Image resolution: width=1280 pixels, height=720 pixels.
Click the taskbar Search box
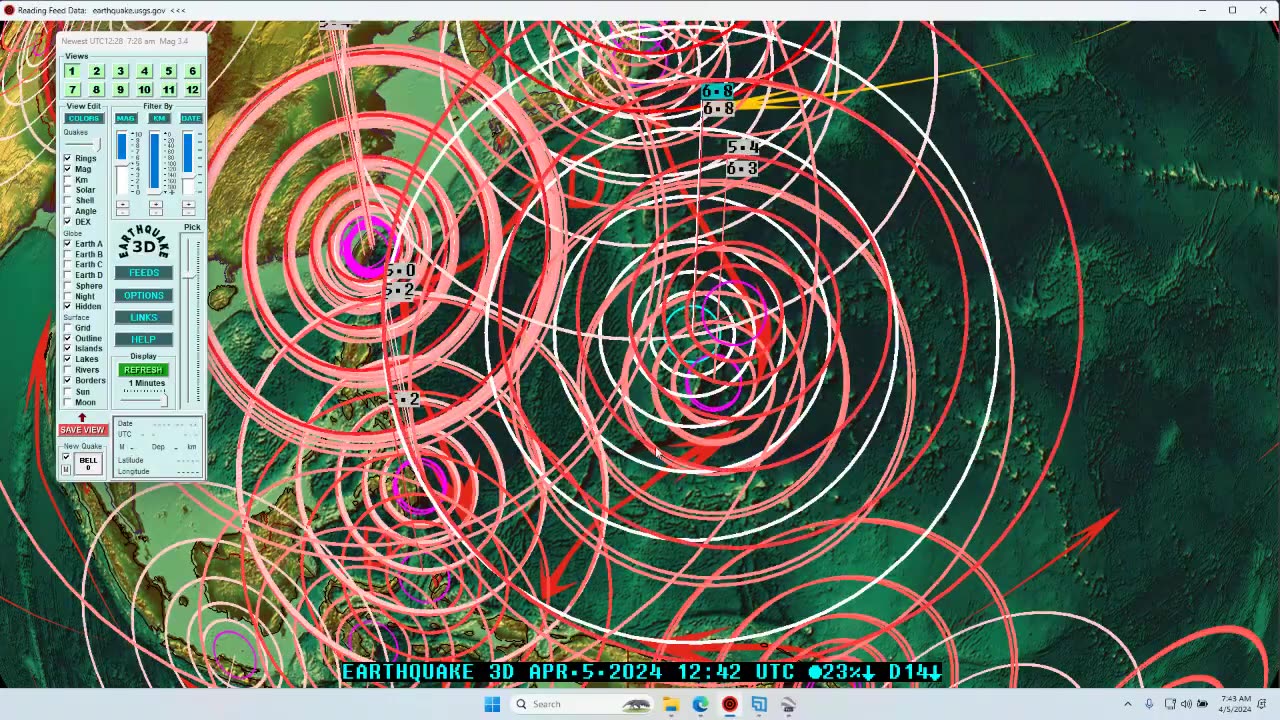[x=584, y=704]
